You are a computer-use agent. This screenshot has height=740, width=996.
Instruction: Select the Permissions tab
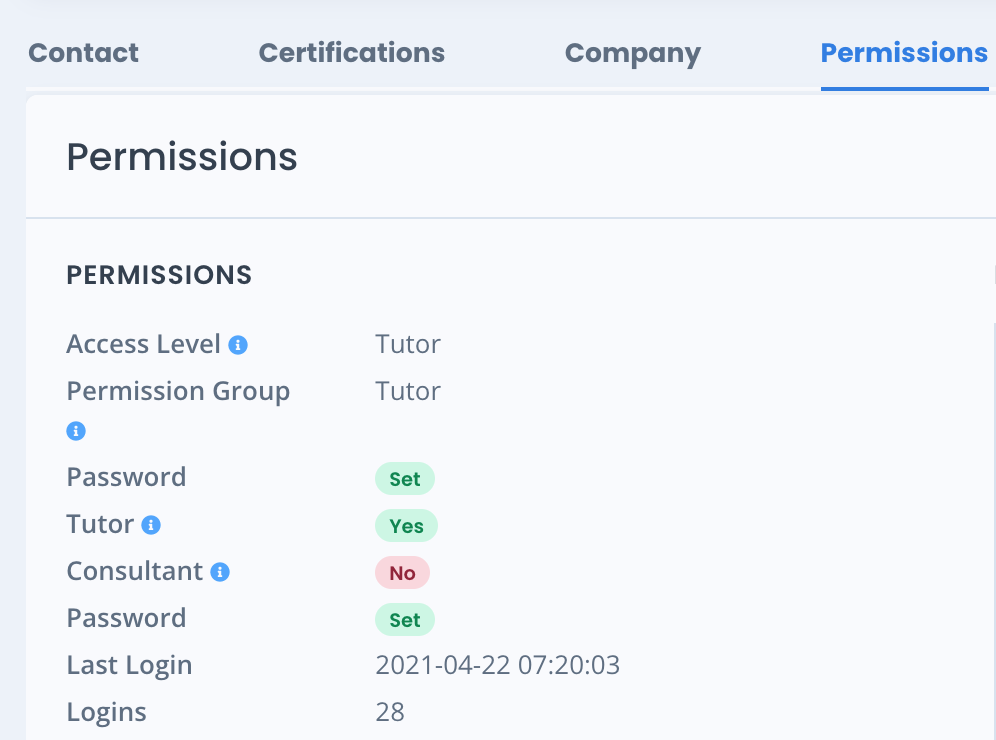coord(904,53)
